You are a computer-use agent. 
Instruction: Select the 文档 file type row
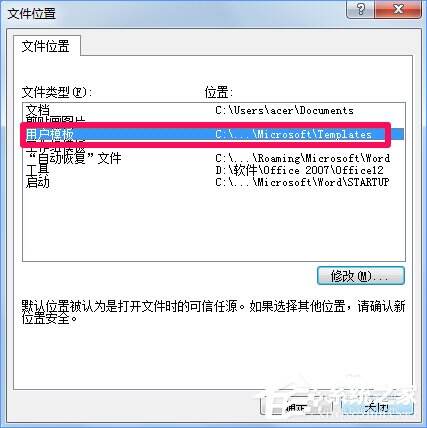213,110
